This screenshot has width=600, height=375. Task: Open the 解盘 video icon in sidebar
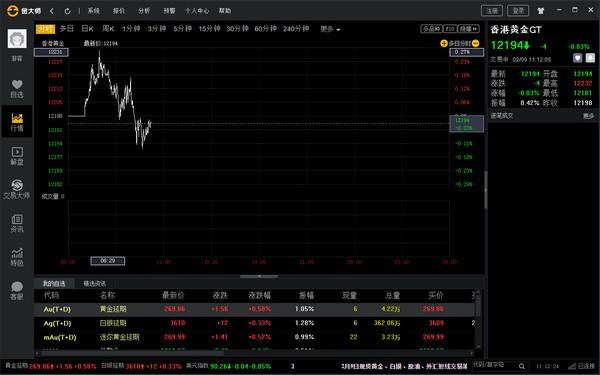pos(17,156)
